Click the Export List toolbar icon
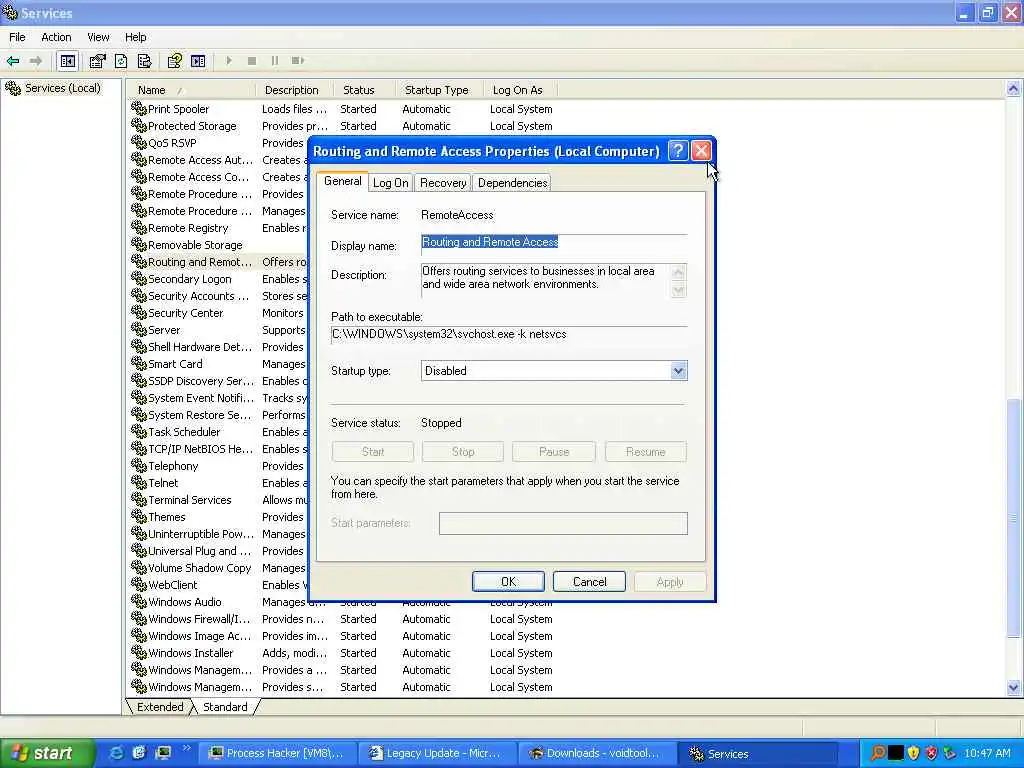Screen dimensions: 1024x768 pyautogui.click(x=144, y=61)
